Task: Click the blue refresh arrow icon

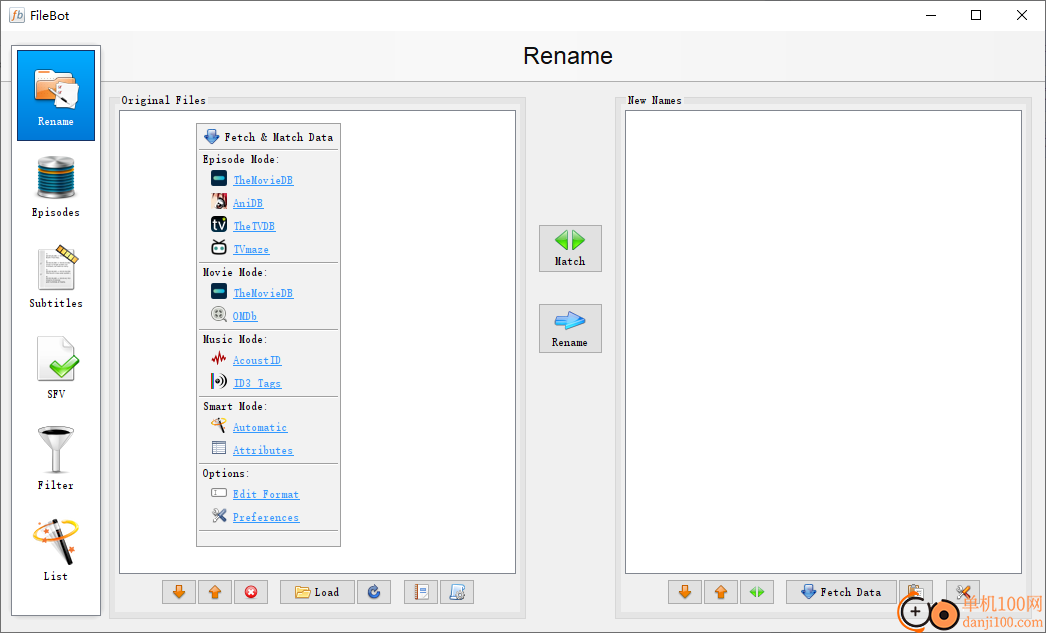Action: 374,592
